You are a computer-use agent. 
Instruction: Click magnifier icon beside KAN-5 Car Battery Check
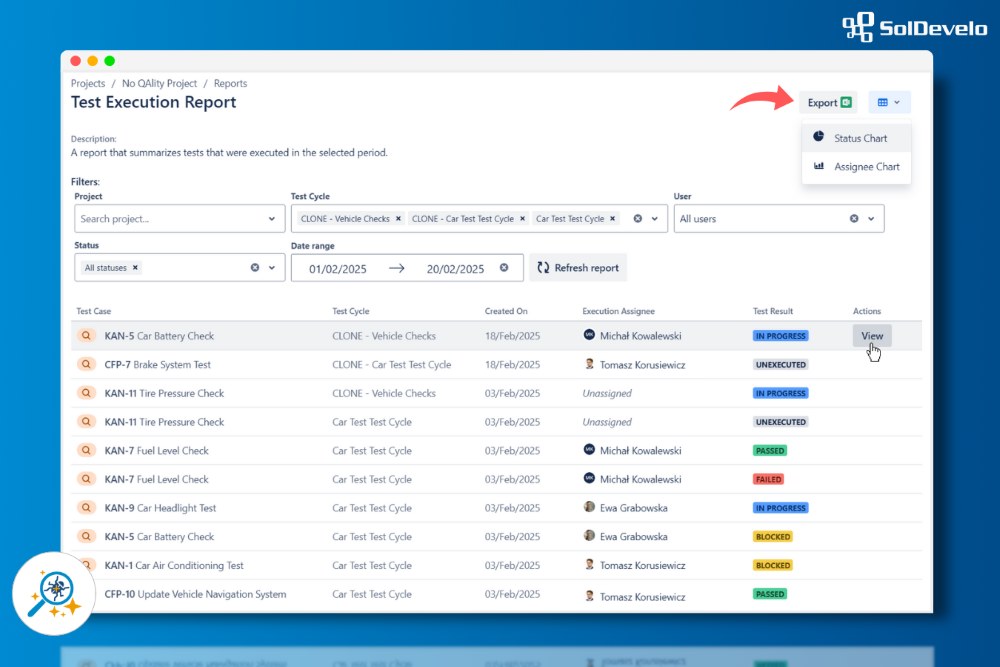86,336
